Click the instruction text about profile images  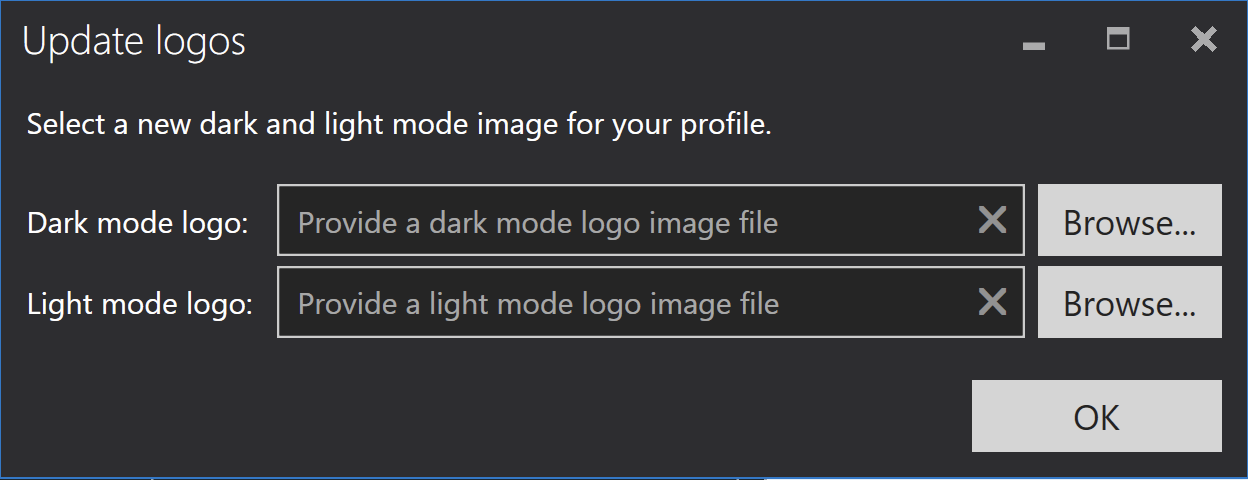[399, 126]
